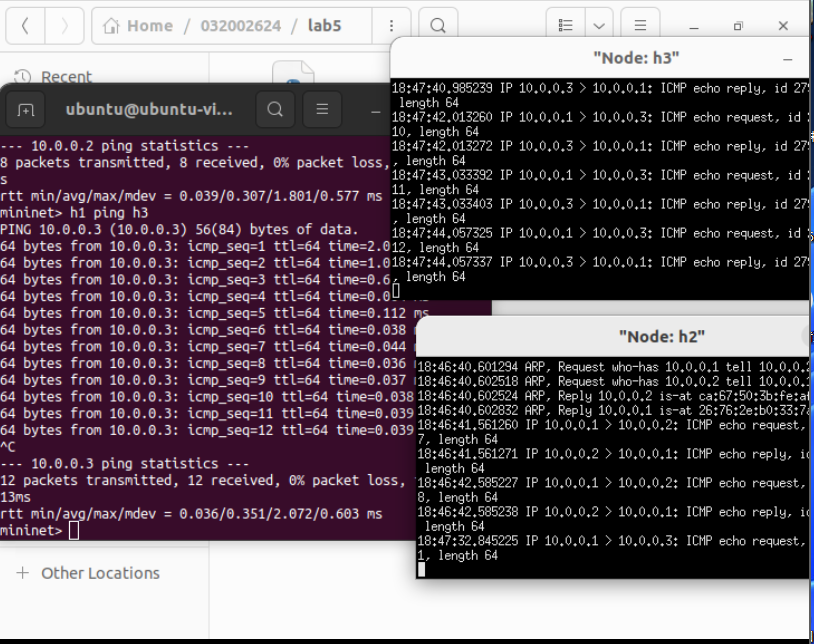The width and height of the screenshot is (814, 644).
Task: Open a new tab in the terminal
Action: [x=25, y=110]
